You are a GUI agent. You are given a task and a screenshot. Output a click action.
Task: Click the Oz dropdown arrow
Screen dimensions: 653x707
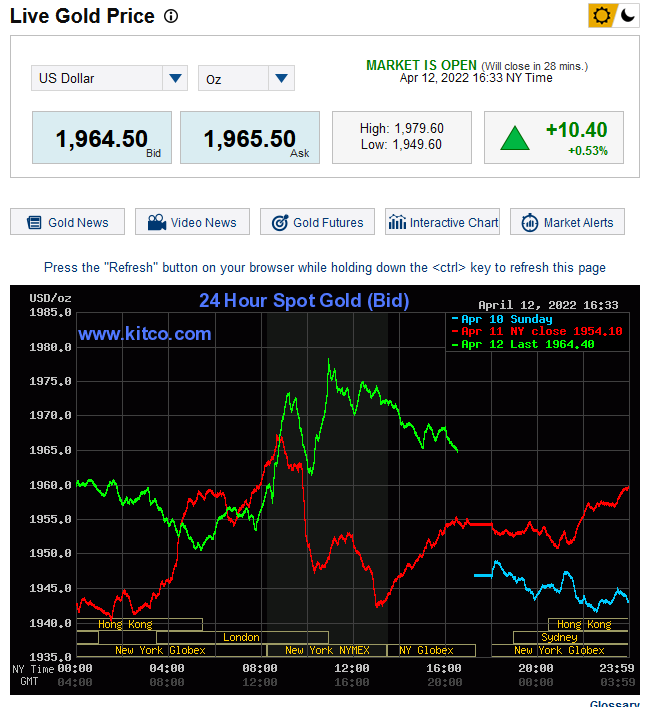click(281, 78)
